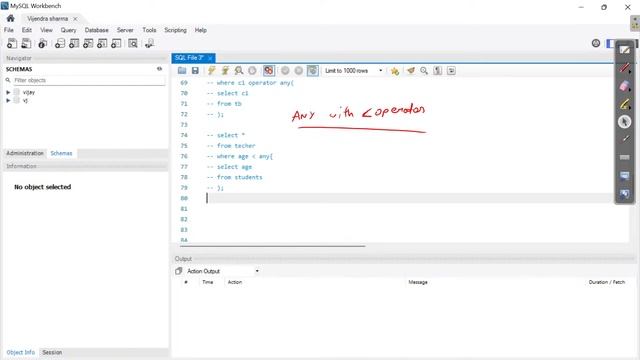This screenshot has width=640, height=360.
Task: Click the output panel copy icon
Action: click(x=178, y=271)
